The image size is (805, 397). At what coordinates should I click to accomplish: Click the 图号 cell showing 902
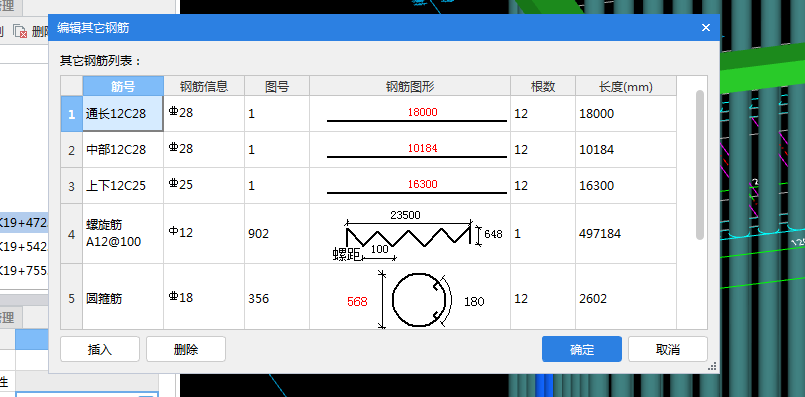[x=277, y=234]
